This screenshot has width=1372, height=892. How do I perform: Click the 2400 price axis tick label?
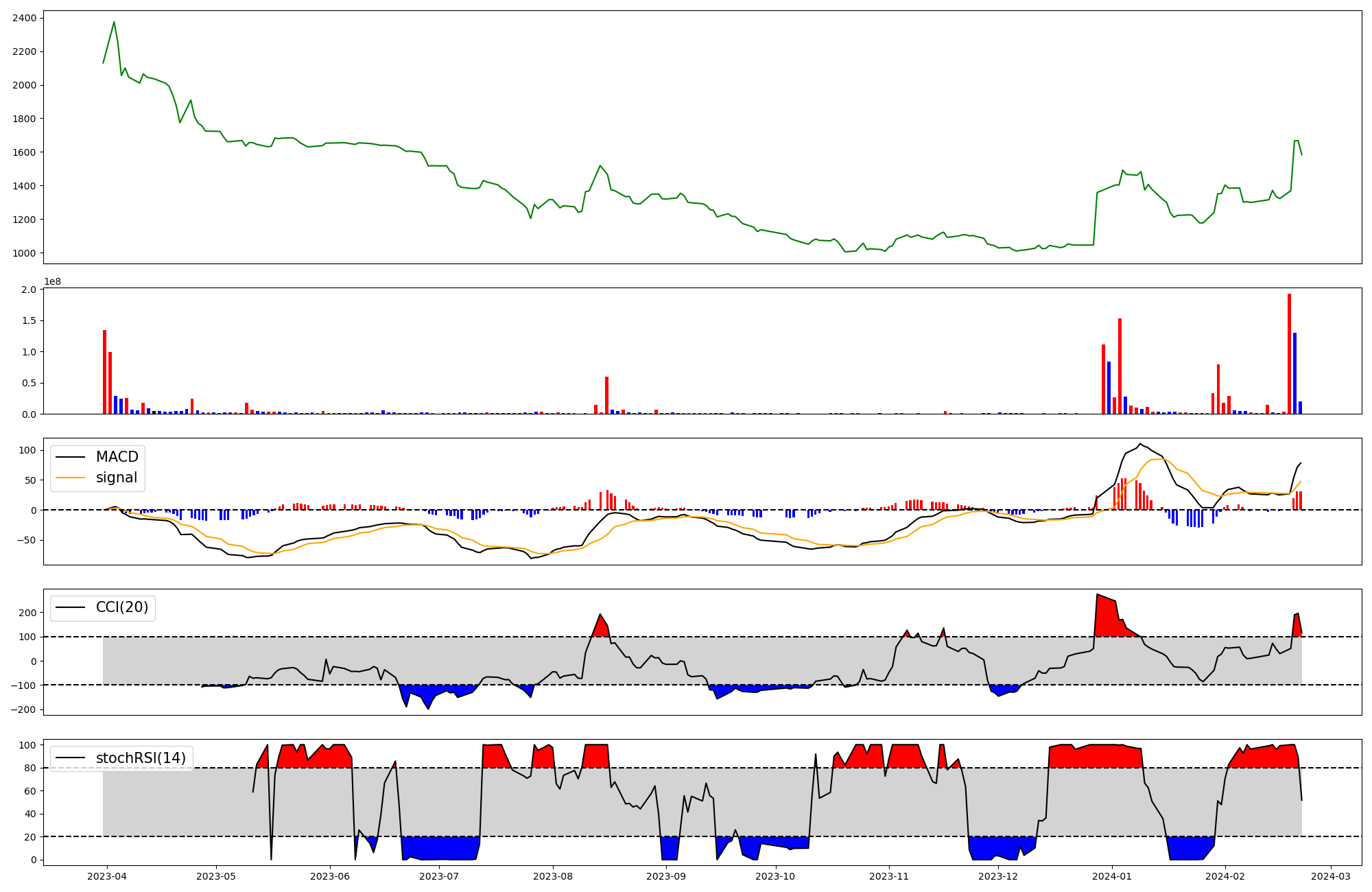(x=24, y=18)
